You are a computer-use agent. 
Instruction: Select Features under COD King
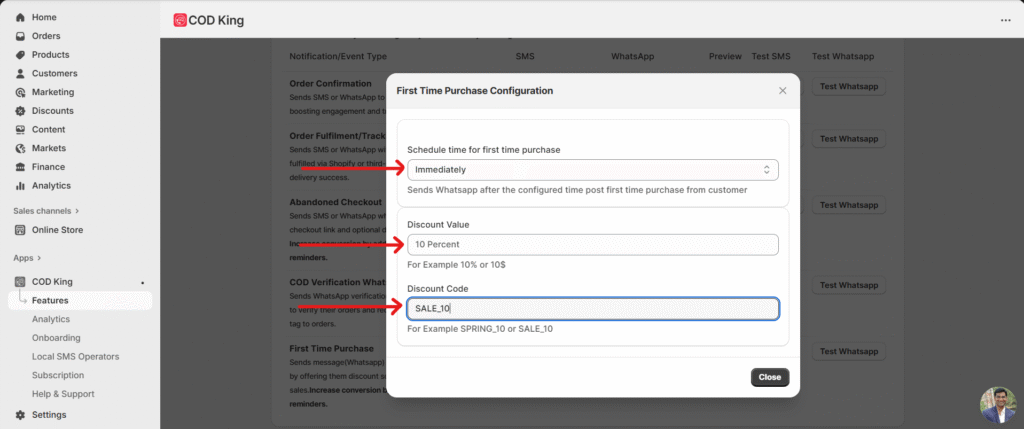coord(50,301)
